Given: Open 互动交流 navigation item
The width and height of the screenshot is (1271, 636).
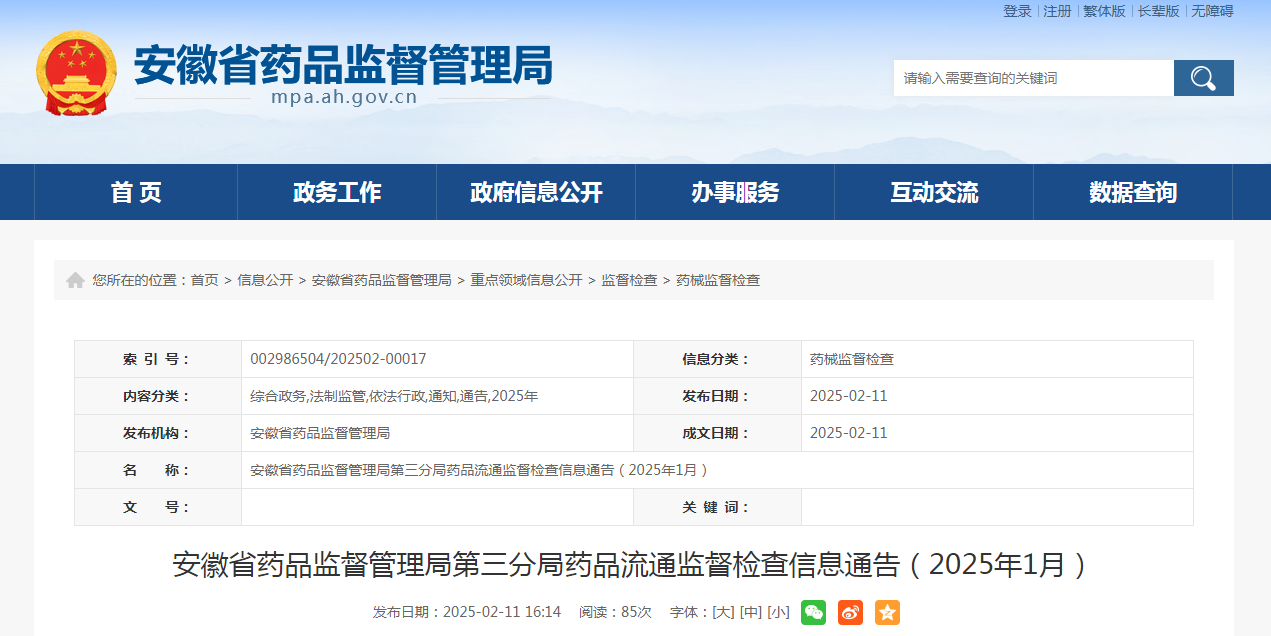Looking at the screenshot, I should [934, 192].
